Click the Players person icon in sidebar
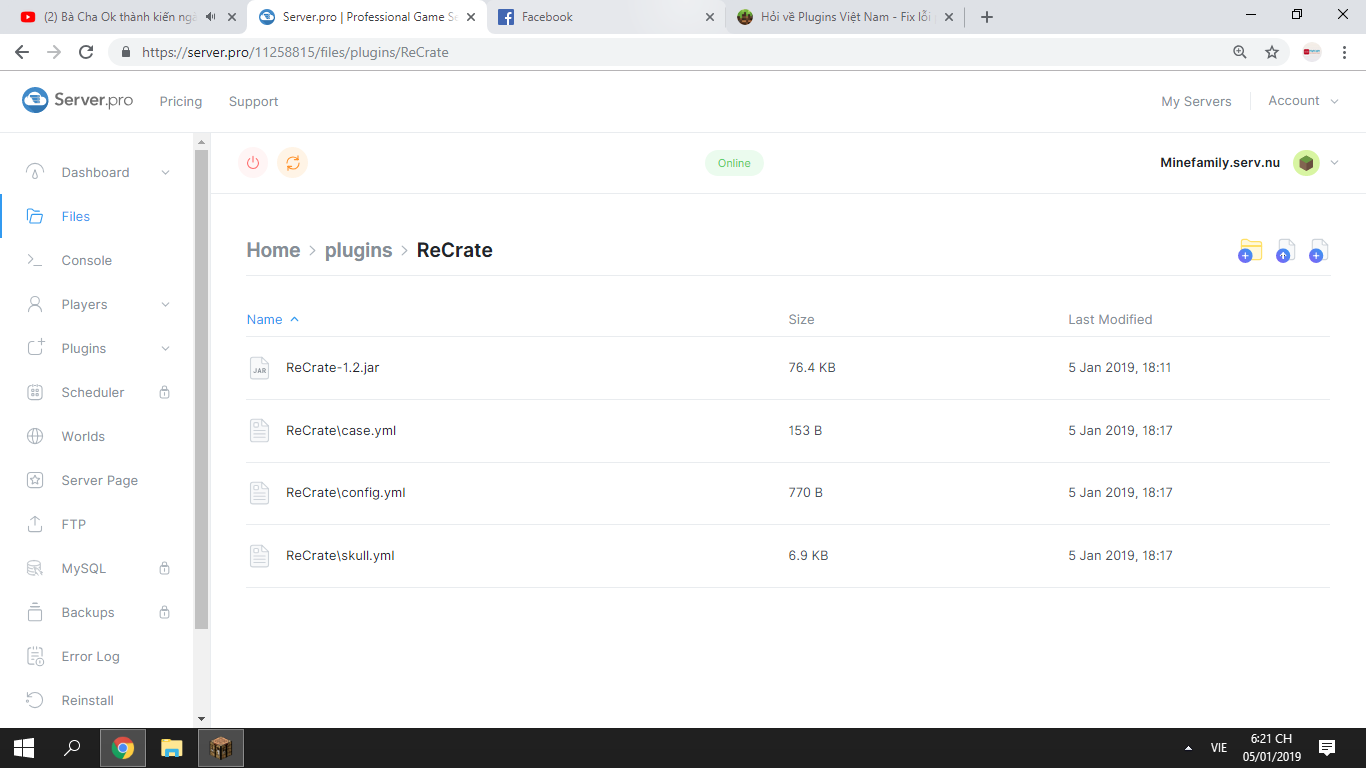 point(35,304)
